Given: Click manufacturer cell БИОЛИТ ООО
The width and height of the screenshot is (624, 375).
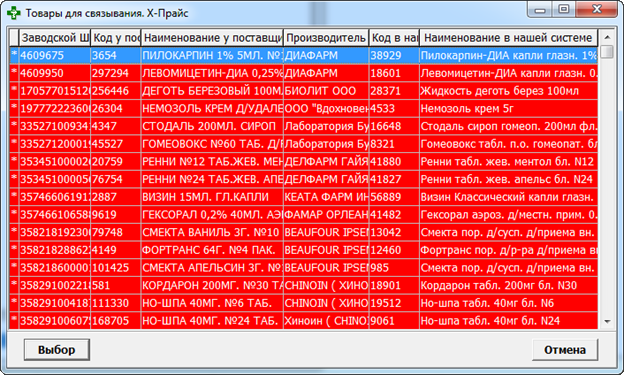Looking at the screenshot, I should 326,91.
